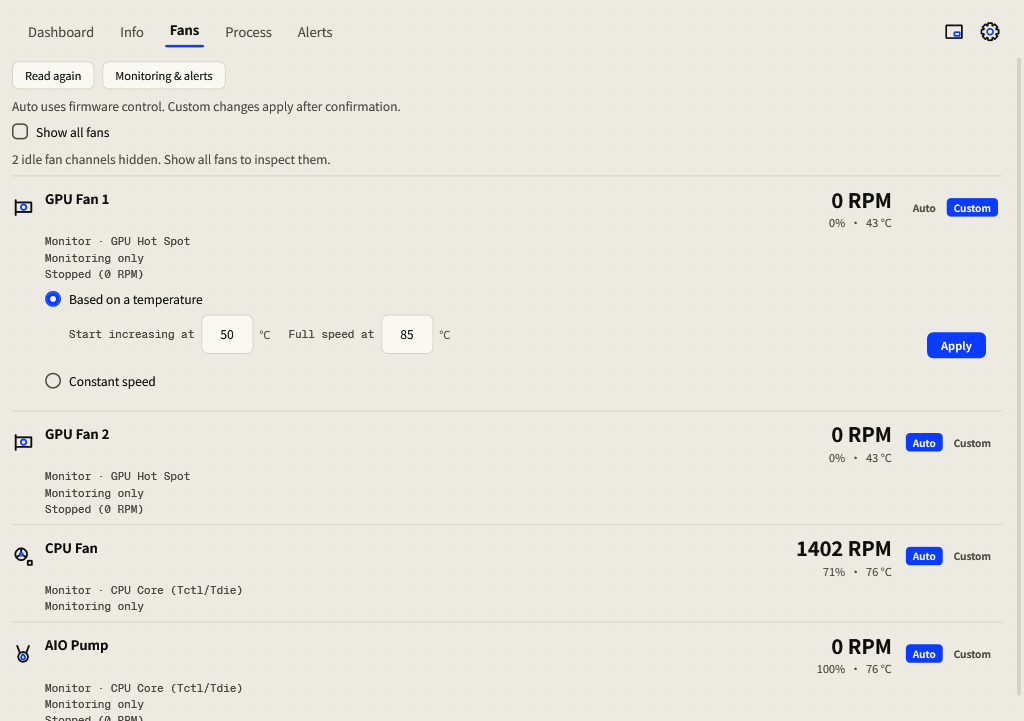Screen dimensions: 1024x721
Task: Open the compact window mode icon
Action: click(x=953, y=32)
